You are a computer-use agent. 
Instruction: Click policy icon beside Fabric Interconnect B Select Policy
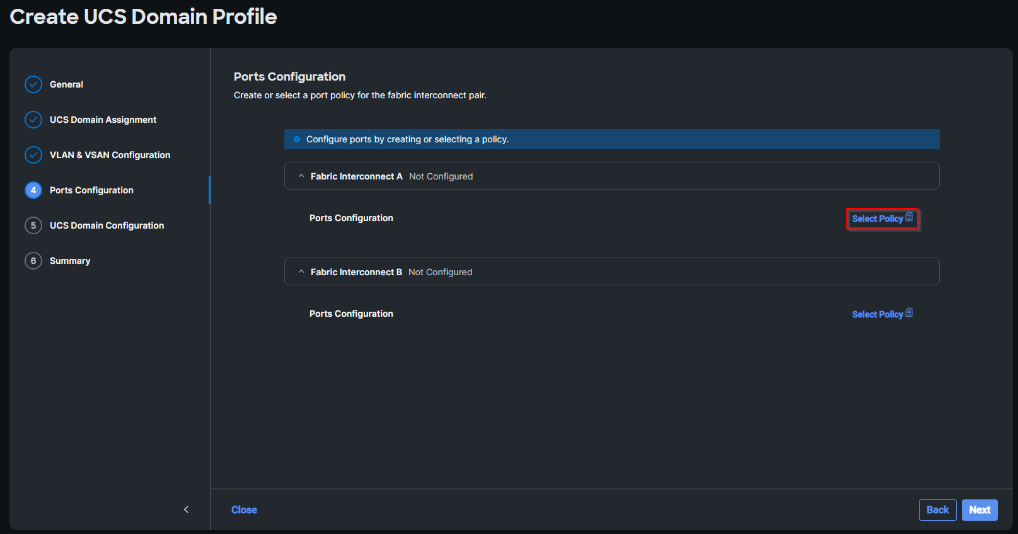pyautogui.click(x=909, y=313)
